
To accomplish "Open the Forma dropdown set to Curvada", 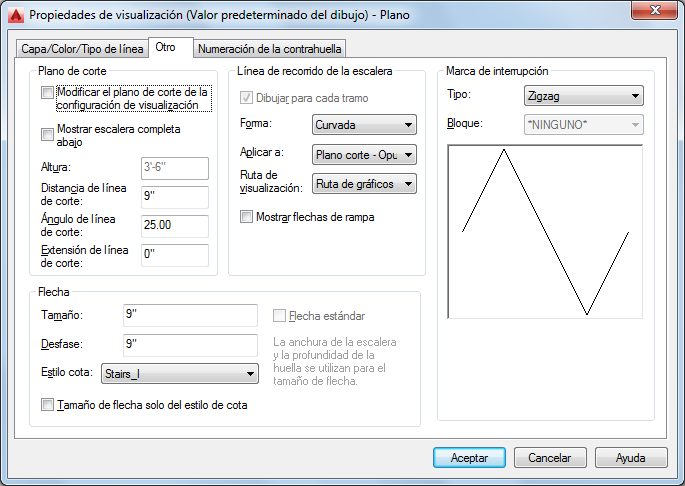I will click(x=364, y=125).
